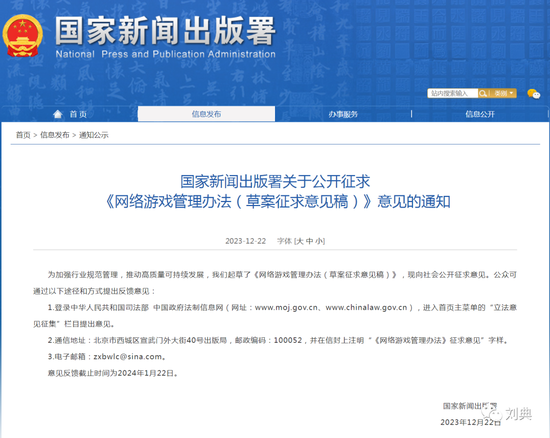Set font size to 大
The height and width of the screenshot is (438, 550).
tap(300, 241)
